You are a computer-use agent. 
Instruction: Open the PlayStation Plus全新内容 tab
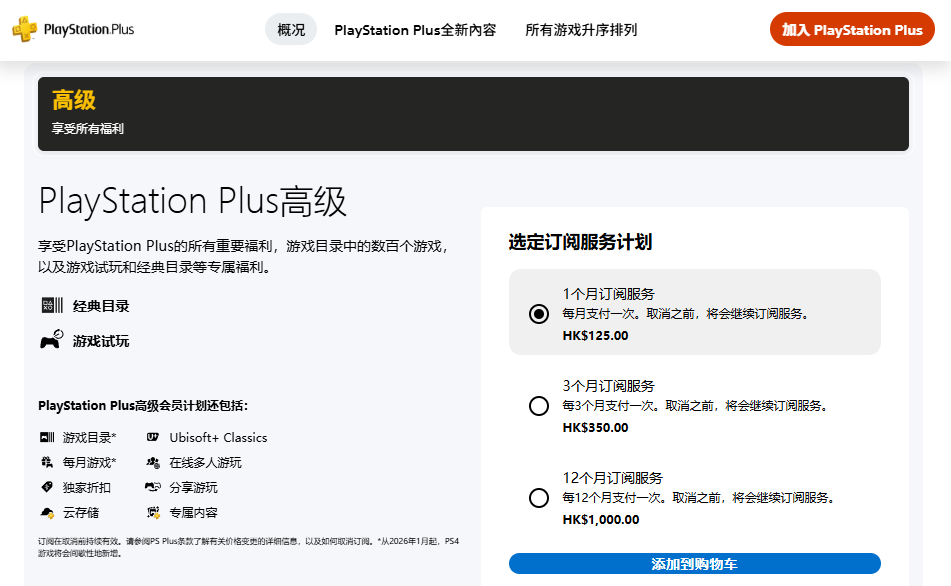[415, 30]
